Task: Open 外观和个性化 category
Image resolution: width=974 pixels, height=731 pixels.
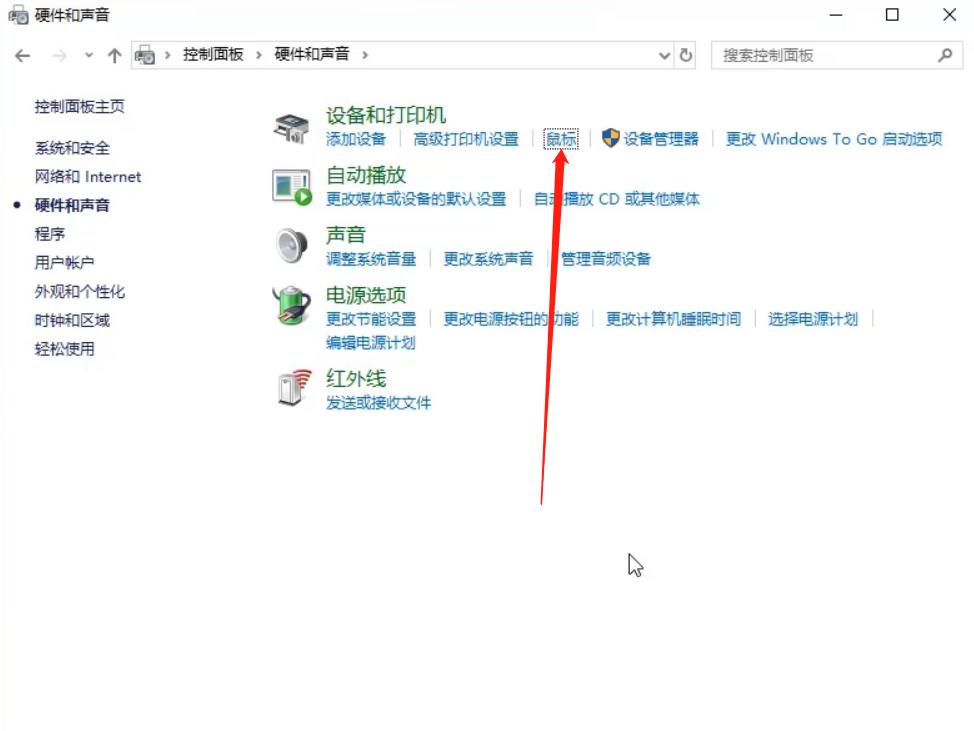Action: tap(80, 292)
